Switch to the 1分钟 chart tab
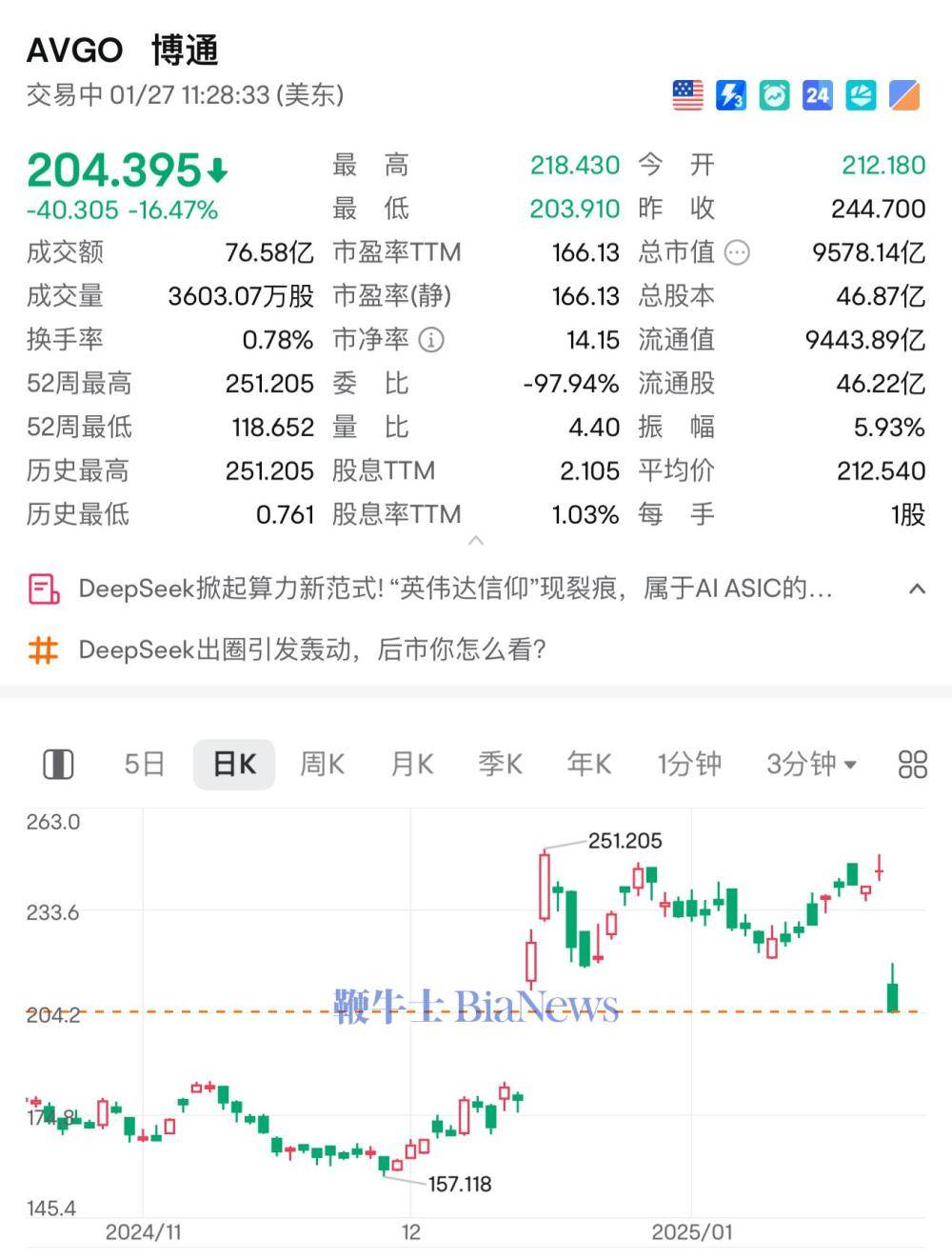The height and width of the screenshot is (1259, 952). 689,764
